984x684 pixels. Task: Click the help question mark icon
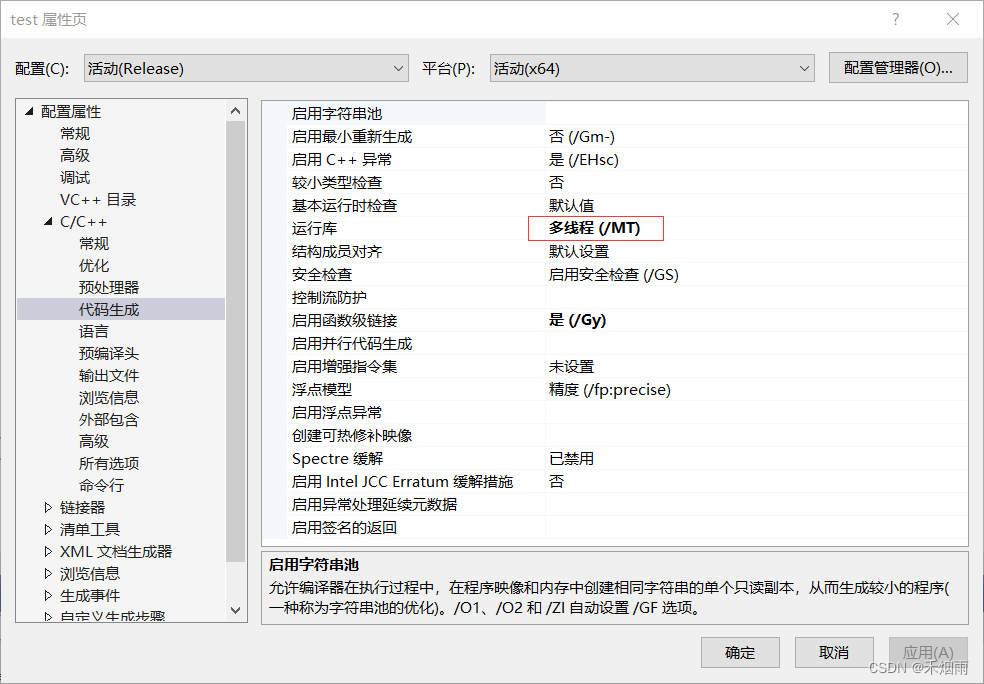click(895, 19)
